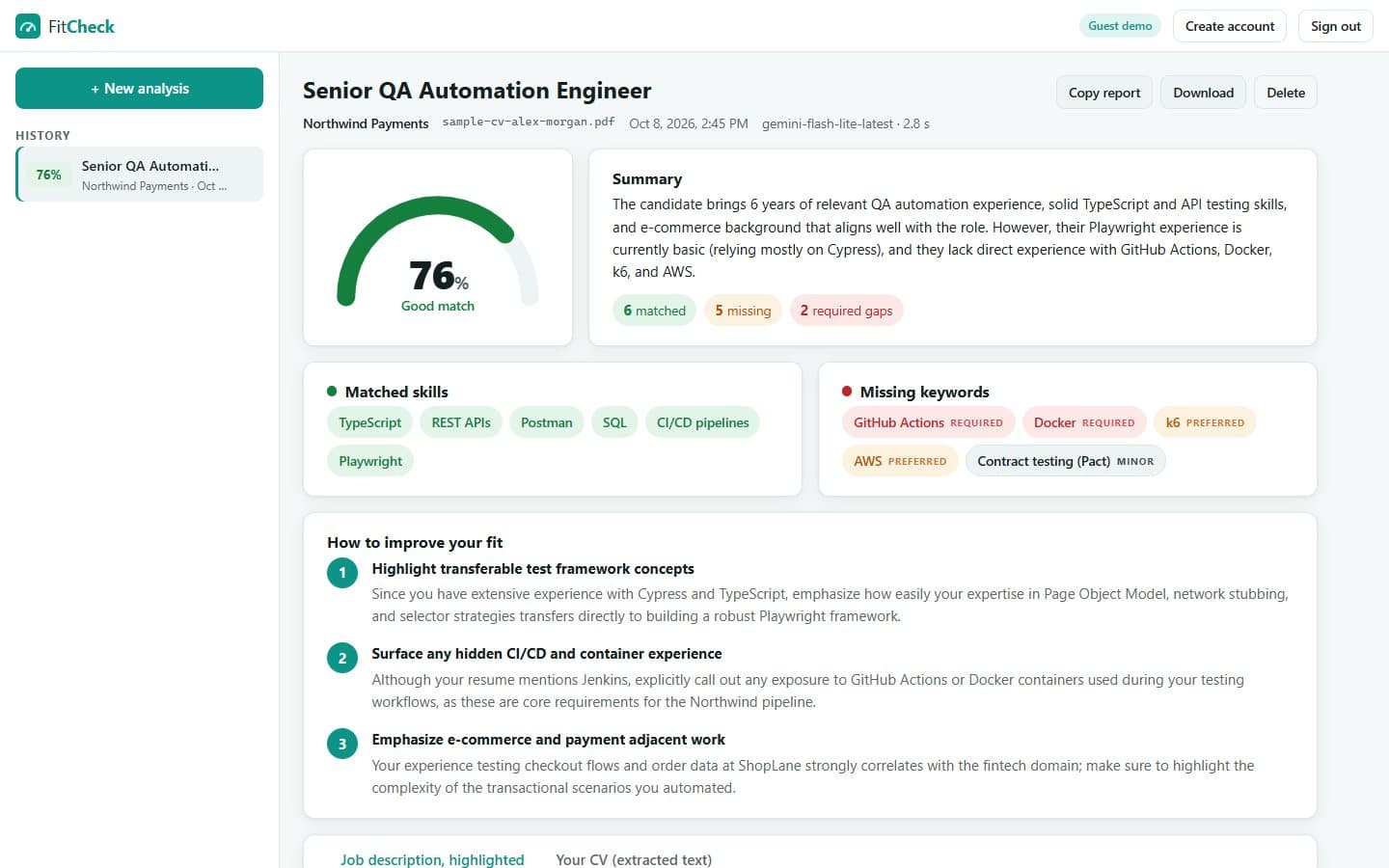
Task: Download the analysis report
Action: 1203,93
